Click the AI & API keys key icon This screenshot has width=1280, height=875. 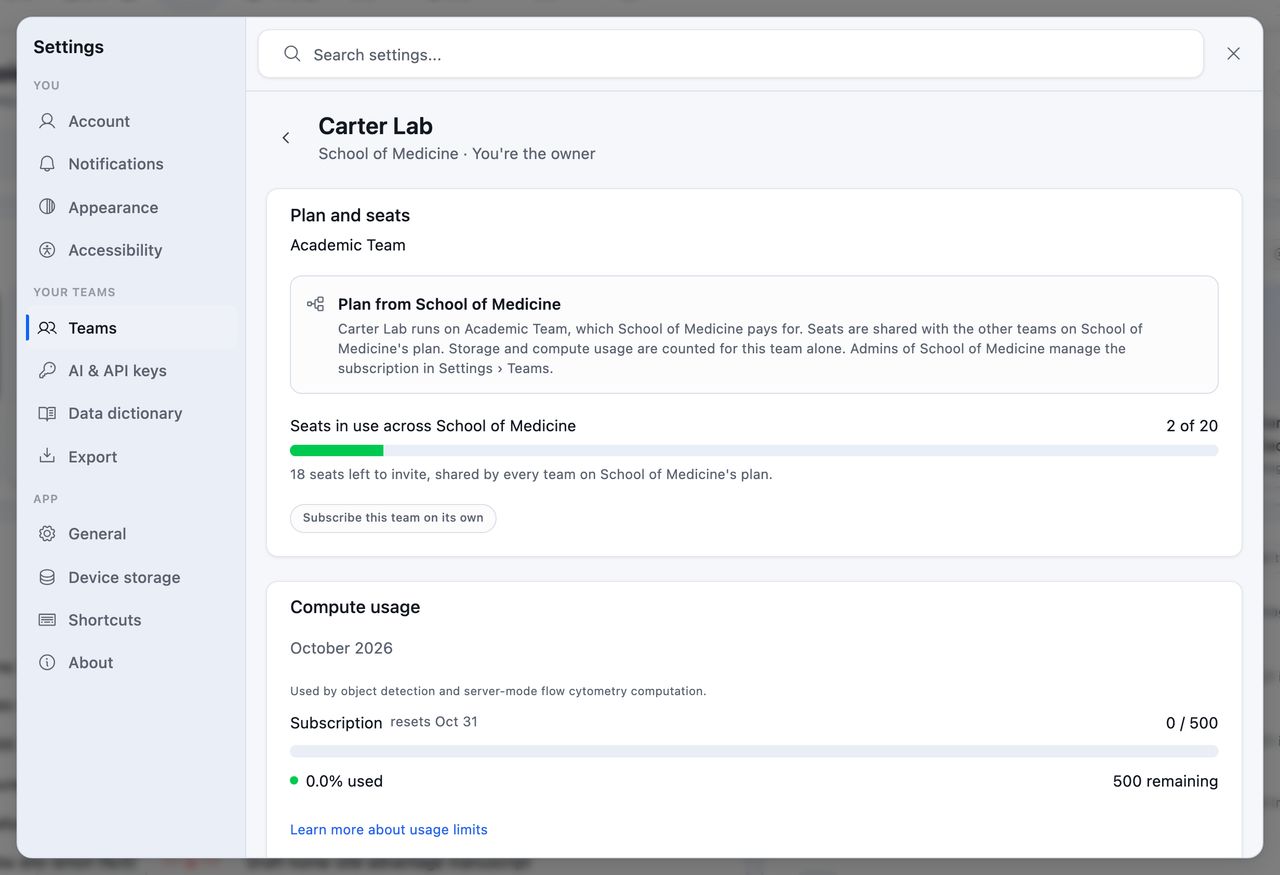(47, 370)
